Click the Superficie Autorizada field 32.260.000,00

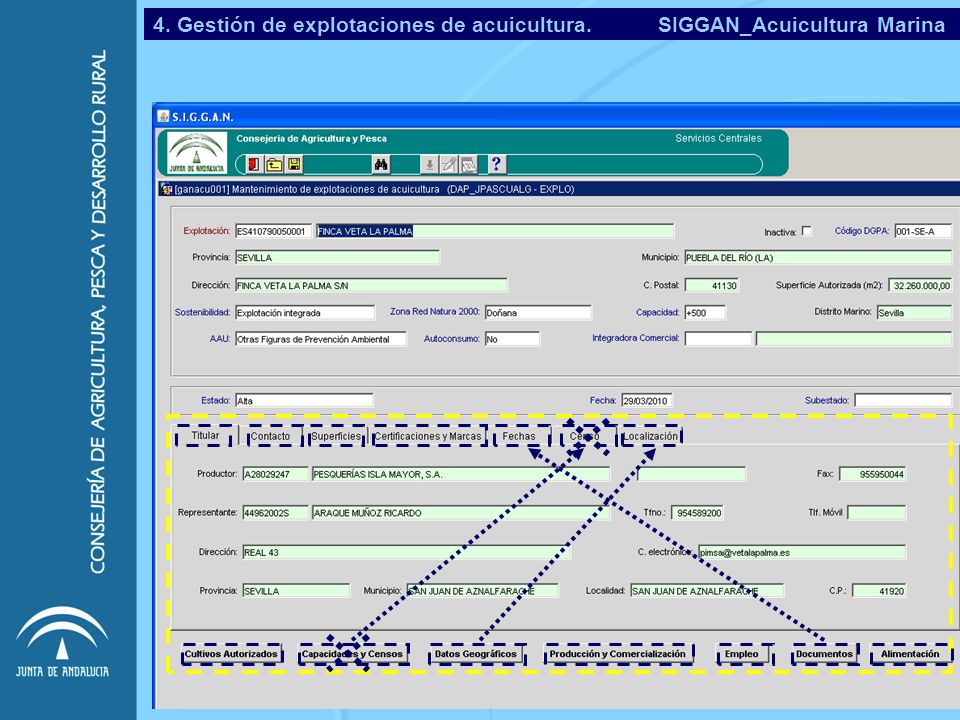coord(920,285)
